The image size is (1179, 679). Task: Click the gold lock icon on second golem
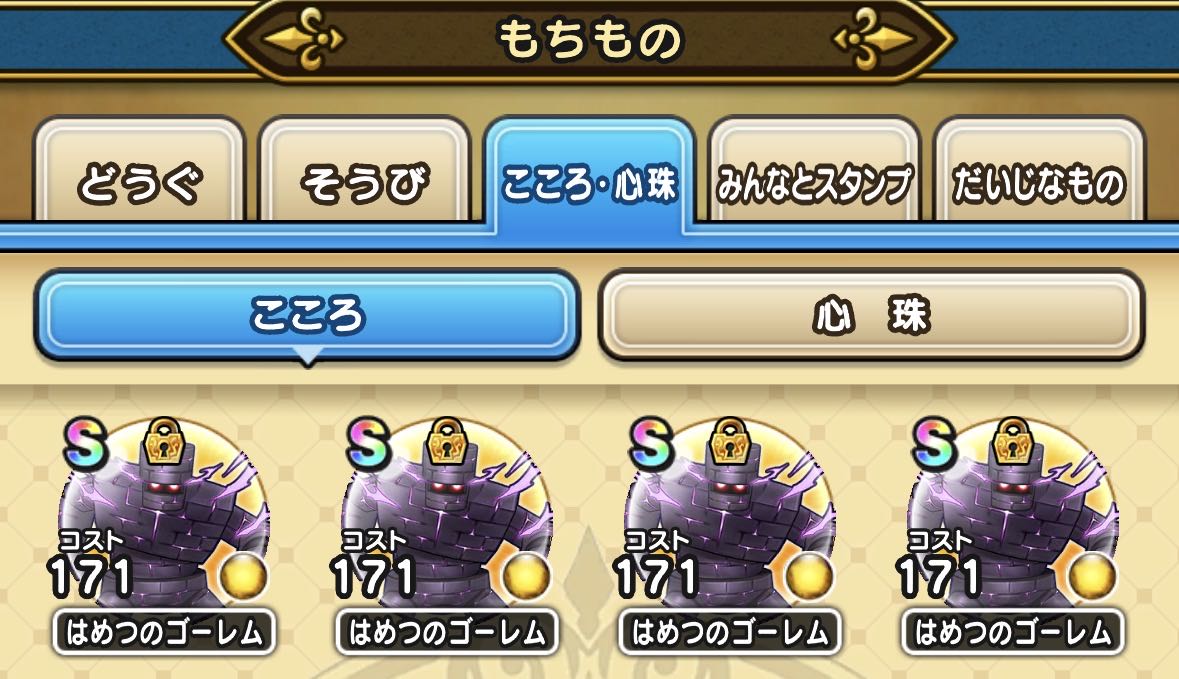447,441
